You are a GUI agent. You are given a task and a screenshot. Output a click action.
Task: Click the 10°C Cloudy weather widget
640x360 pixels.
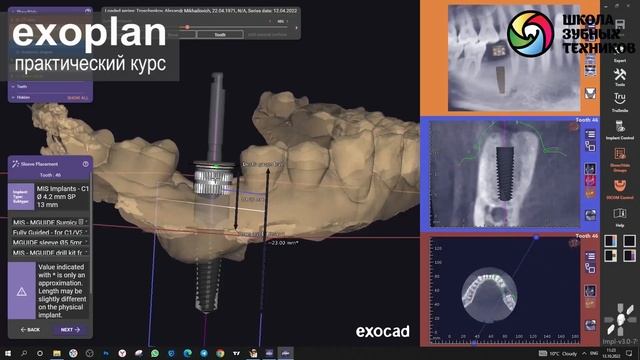click(x=558, y=353)
